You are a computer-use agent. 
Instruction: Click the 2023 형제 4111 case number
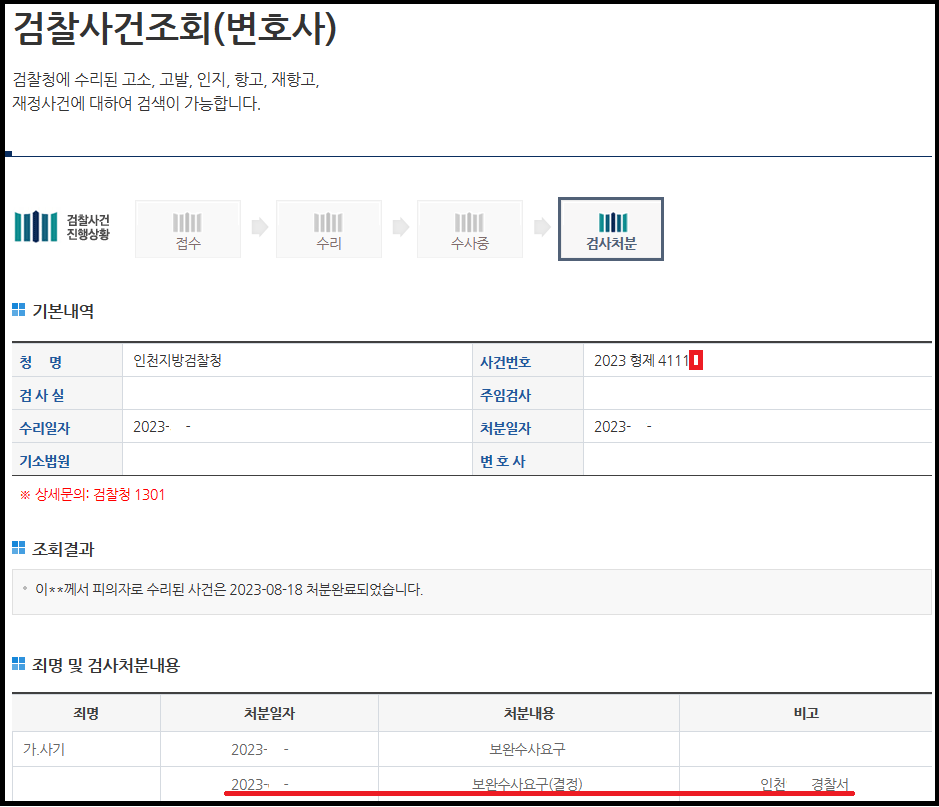point(640,361)
